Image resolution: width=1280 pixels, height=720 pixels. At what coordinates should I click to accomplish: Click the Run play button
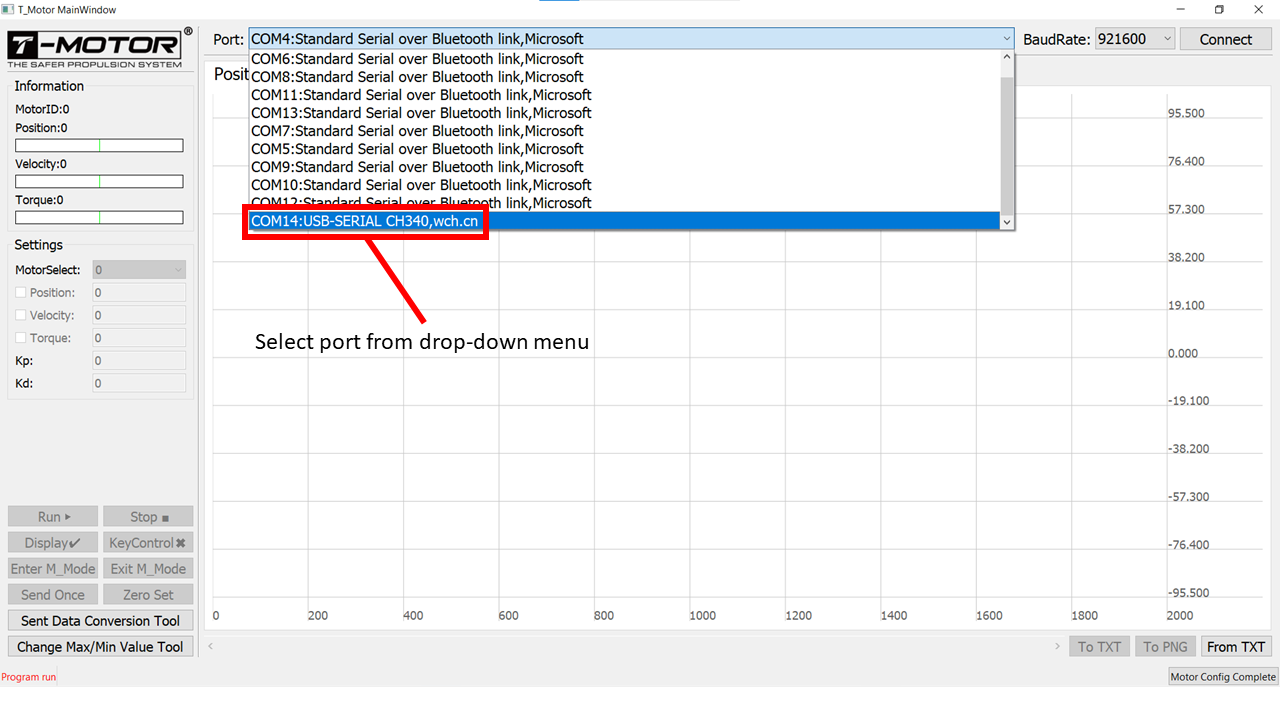pyautogui.click(x=53, y=517)
